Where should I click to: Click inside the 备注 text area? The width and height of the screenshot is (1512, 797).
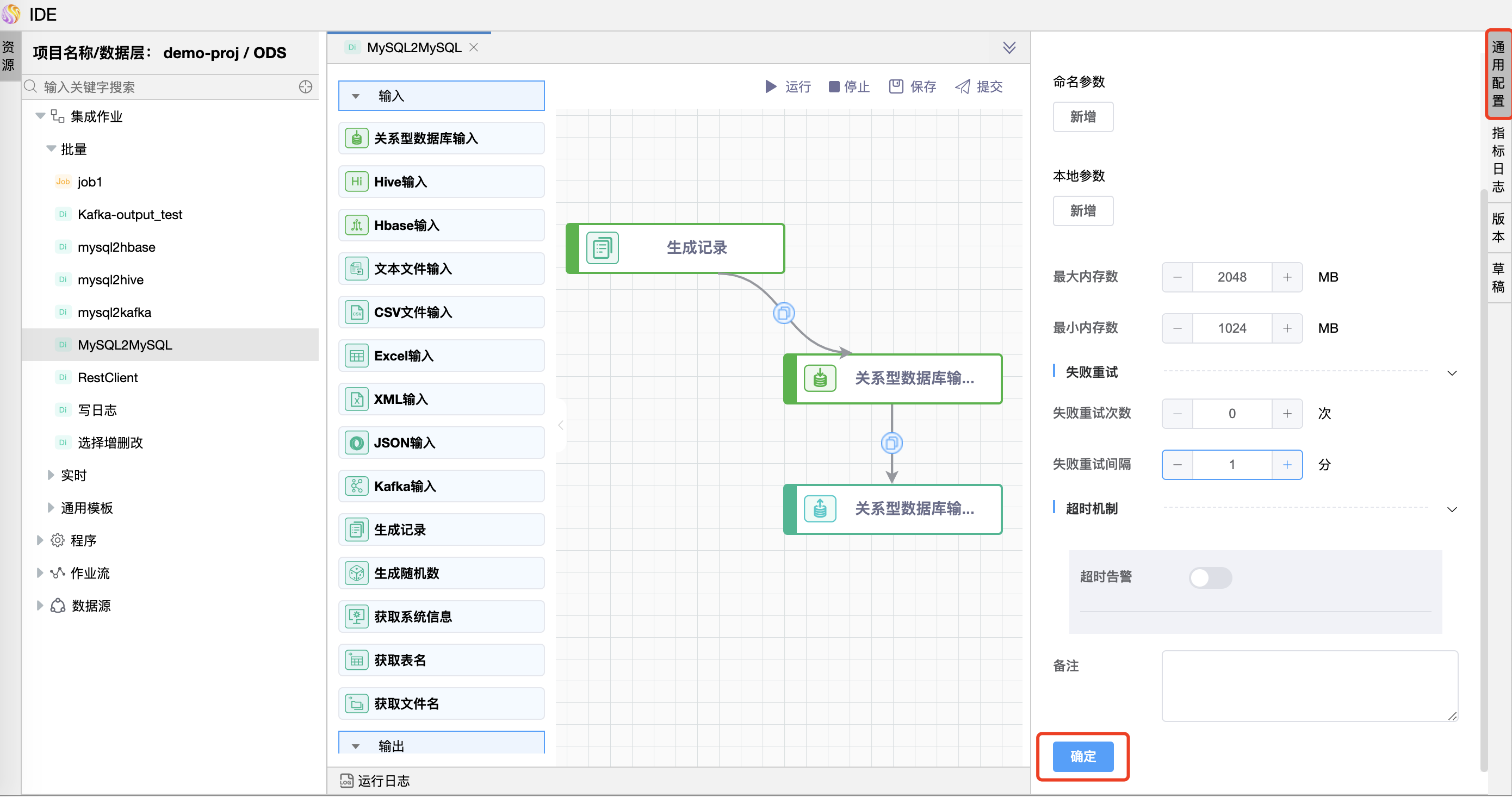pos(1309,686)
